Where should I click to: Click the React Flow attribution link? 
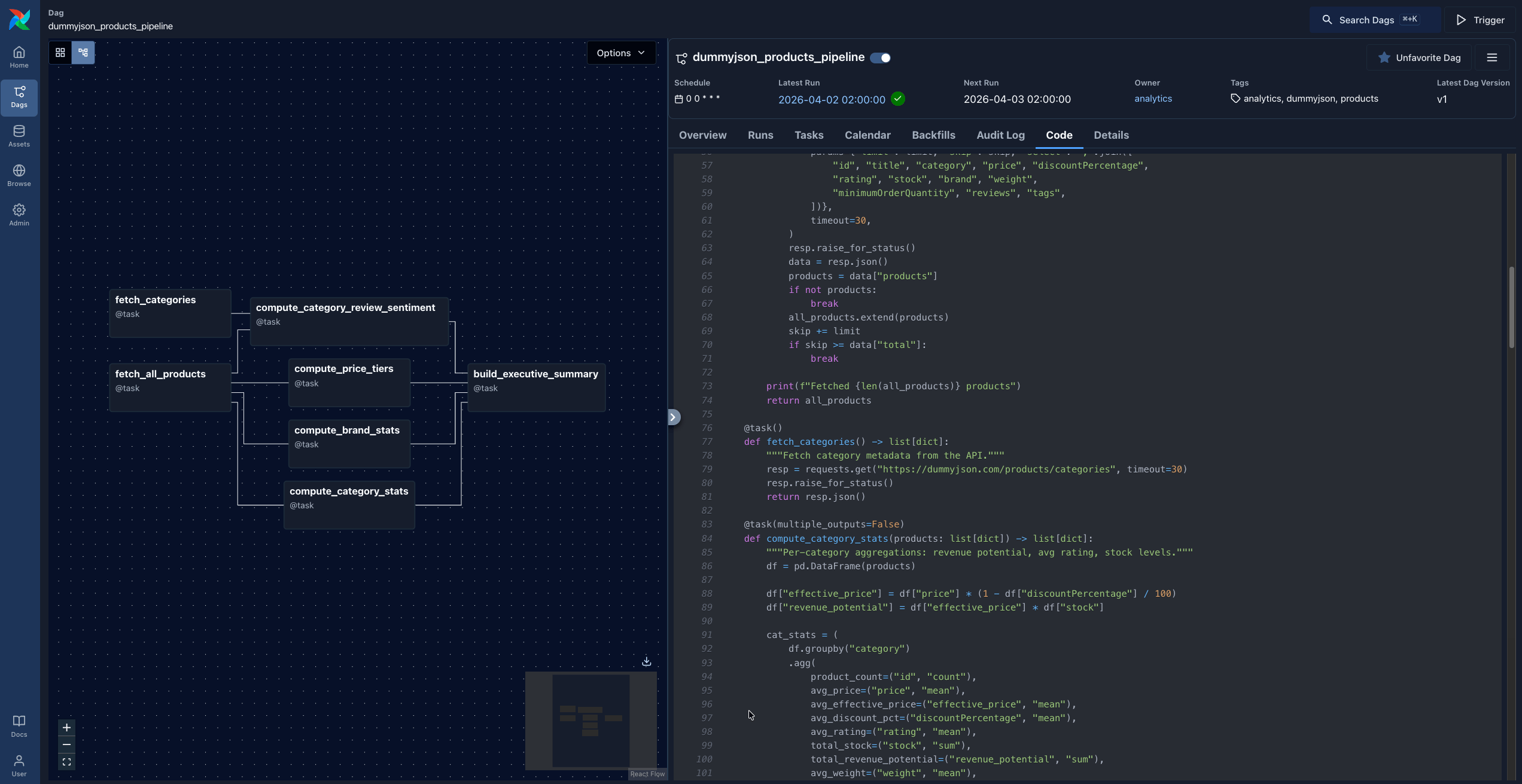[x=647, y=774]
